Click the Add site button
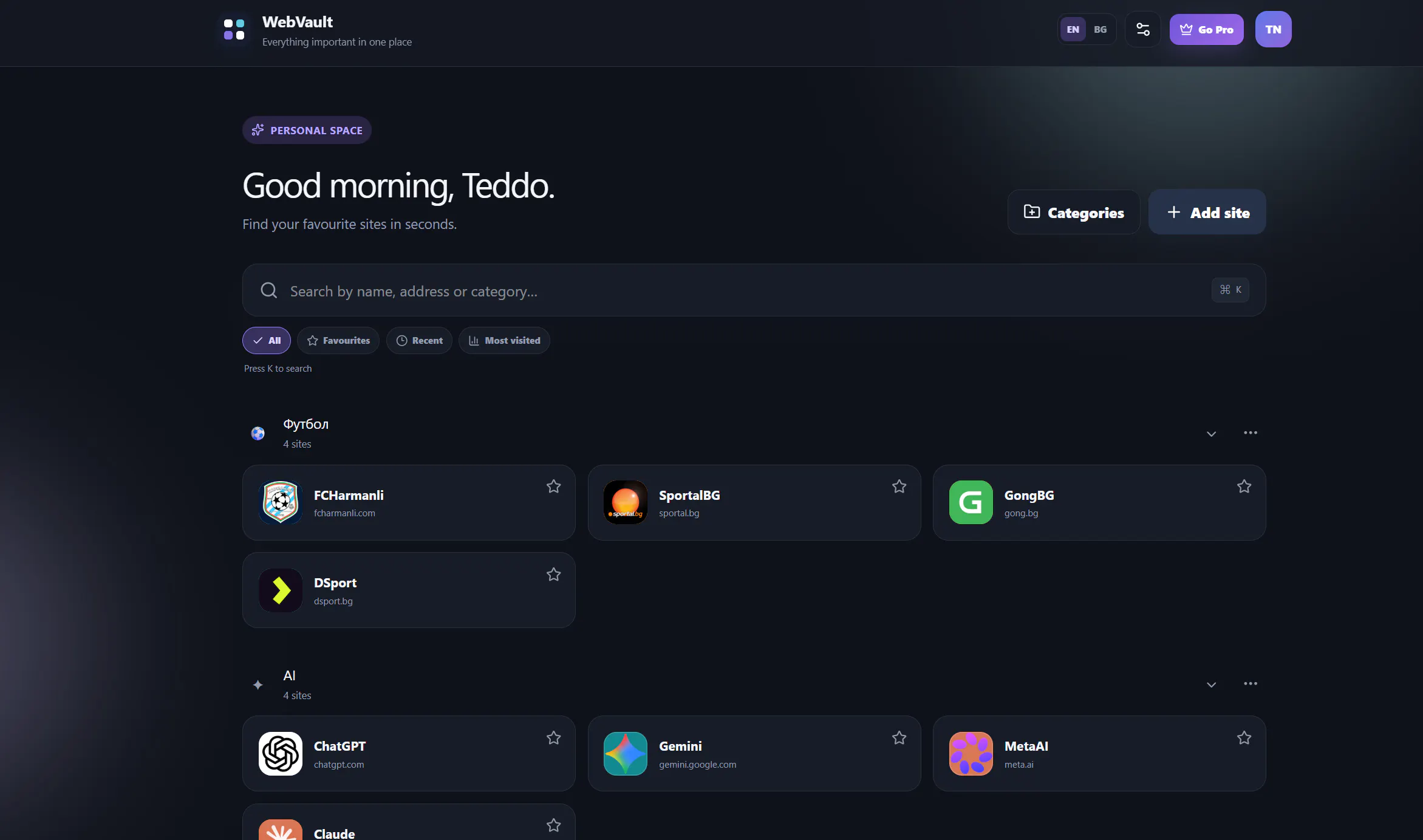 1207,213
